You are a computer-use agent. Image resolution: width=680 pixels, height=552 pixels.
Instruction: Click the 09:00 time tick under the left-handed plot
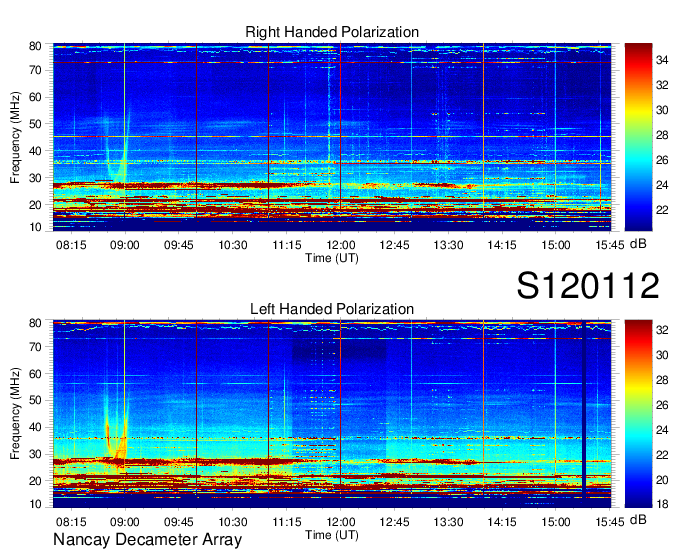pos(125,522)
